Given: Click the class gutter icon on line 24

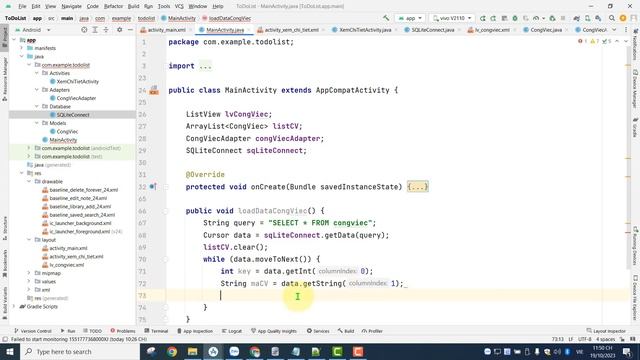Looking at the screenshot, I should point(154,90).
